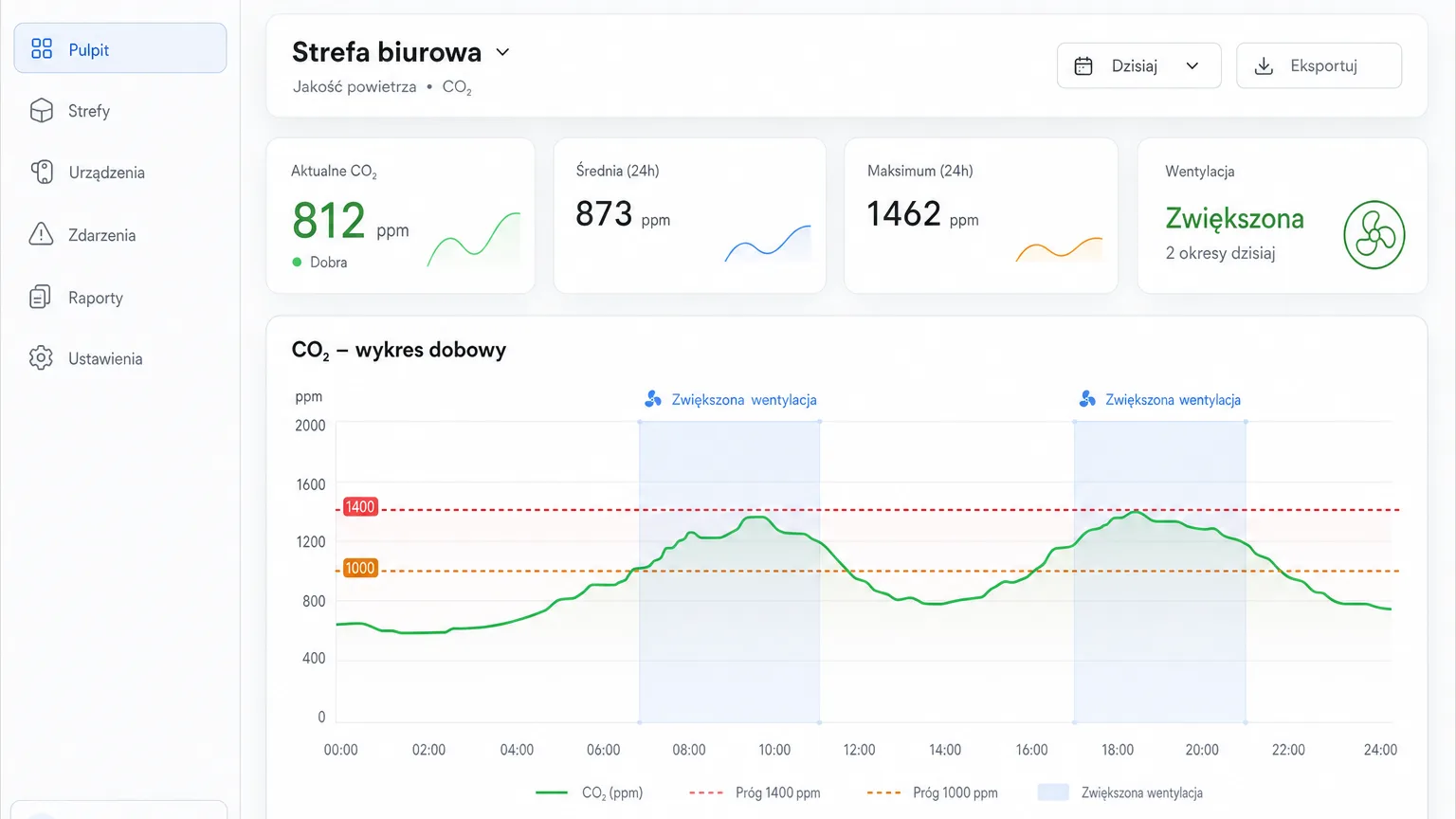Expand the Strefa biurowa zone chevron
The width and height of the screenshot is (1456, 819).
click(x=503, y=52)
